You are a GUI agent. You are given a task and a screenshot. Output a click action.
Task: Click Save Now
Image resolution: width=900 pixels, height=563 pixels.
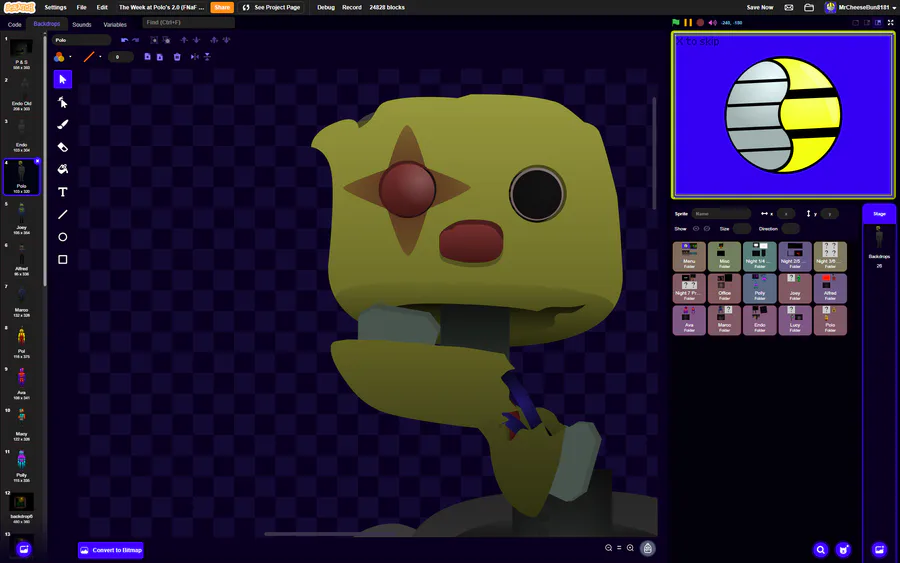tap(759, 7)
